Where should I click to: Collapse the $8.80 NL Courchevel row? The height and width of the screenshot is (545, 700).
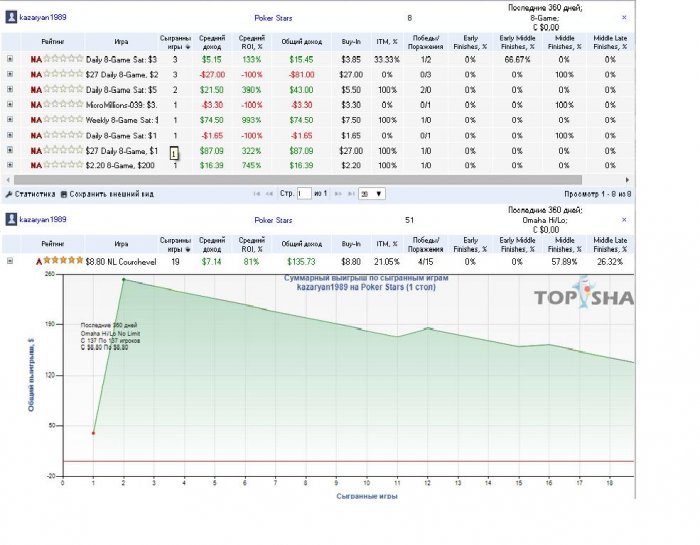(x=10, y=261)
